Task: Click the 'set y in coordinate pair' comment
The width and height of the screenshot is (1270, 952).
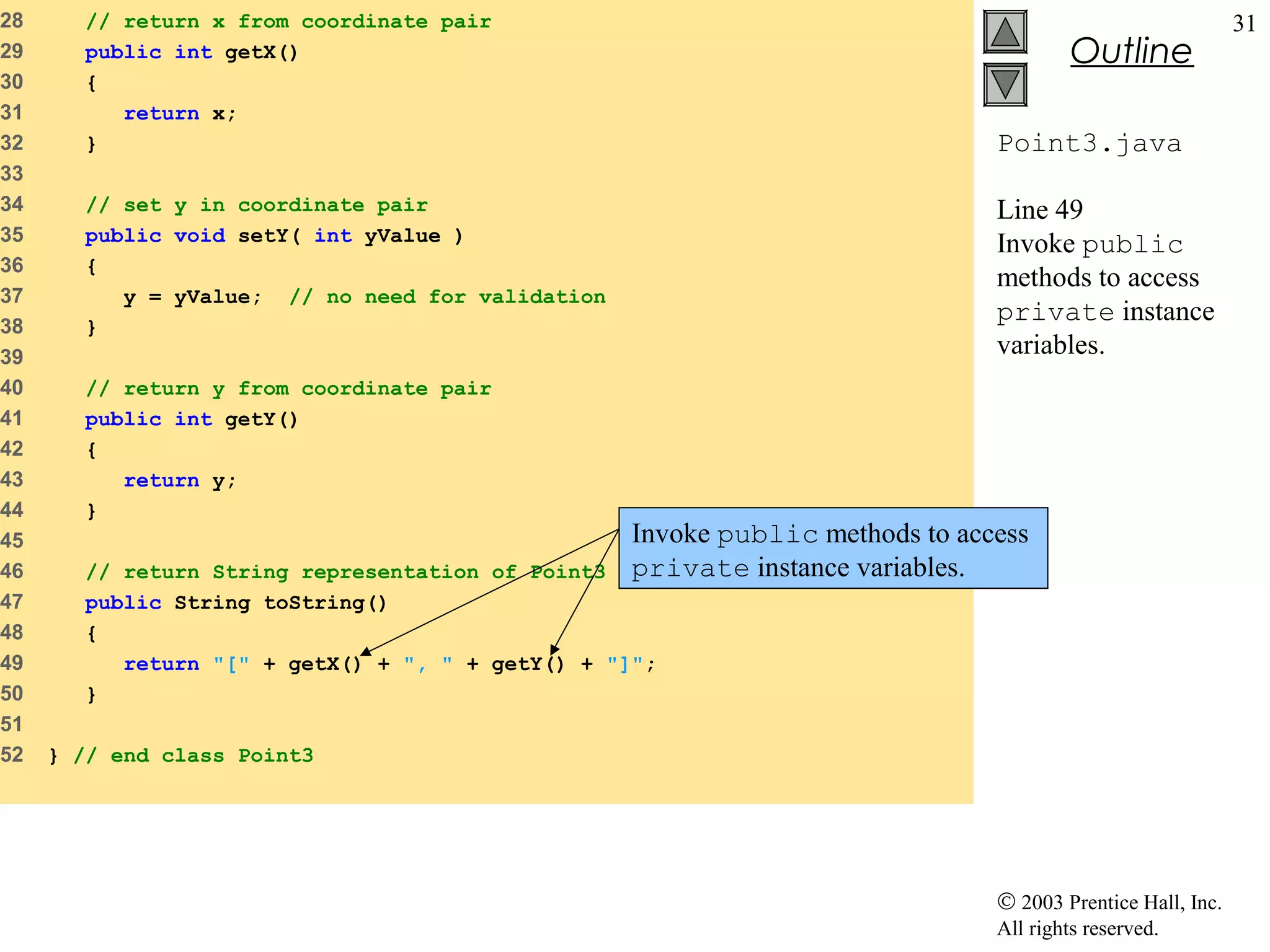Action: pyautogui.click(x=257, y=205)
